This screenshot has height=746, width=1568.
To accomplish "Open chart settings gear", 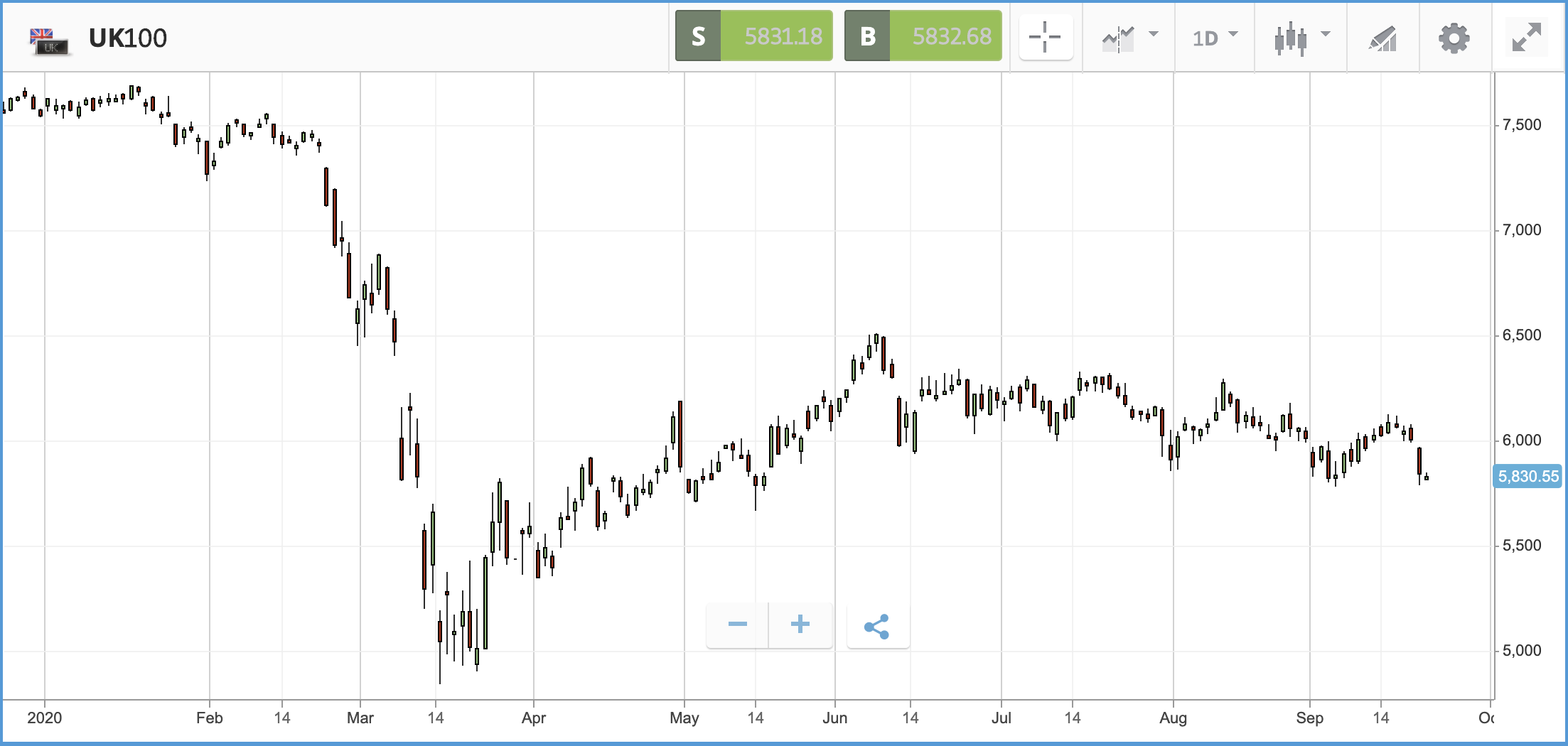I will pyautogui.click(x=1454, y=38).
